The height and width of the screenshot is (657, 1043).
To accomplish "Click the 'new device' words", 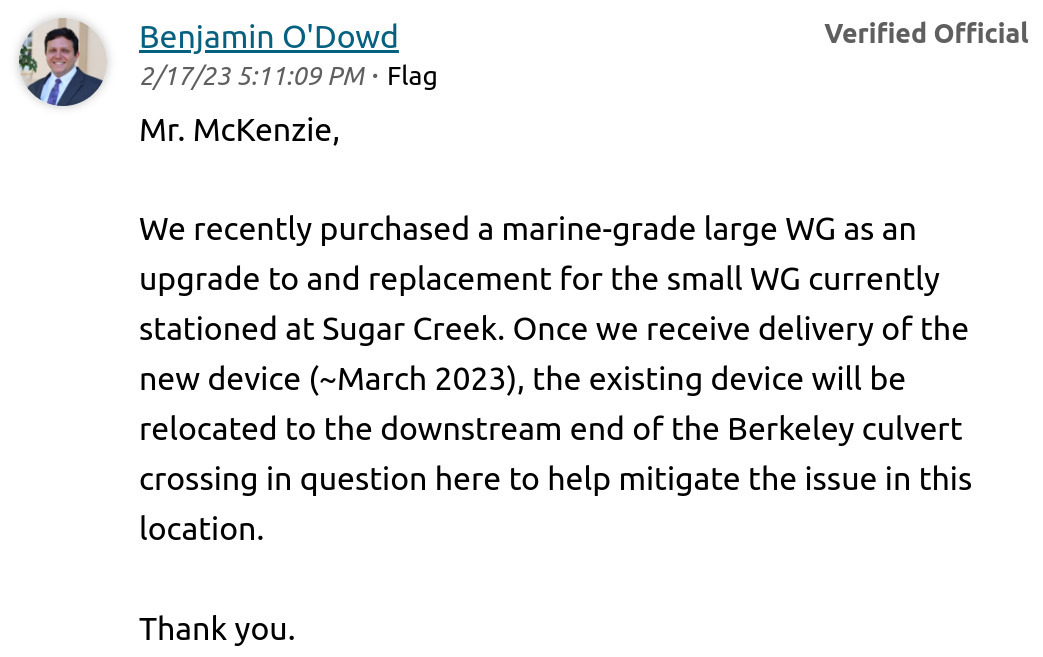I will pyautogui.click(x=220, y=379).
